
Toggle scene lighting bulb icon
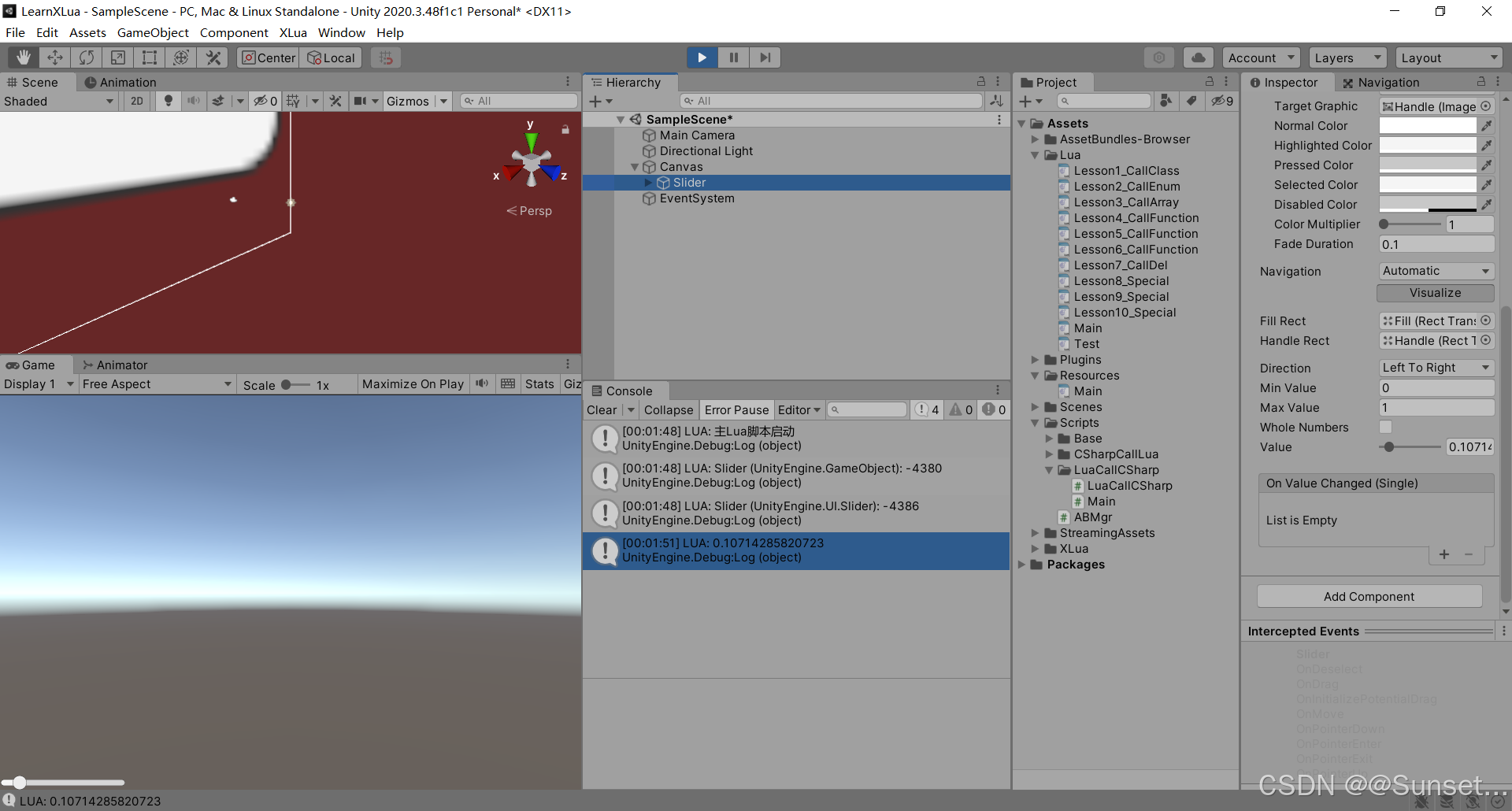pos(168,101)
